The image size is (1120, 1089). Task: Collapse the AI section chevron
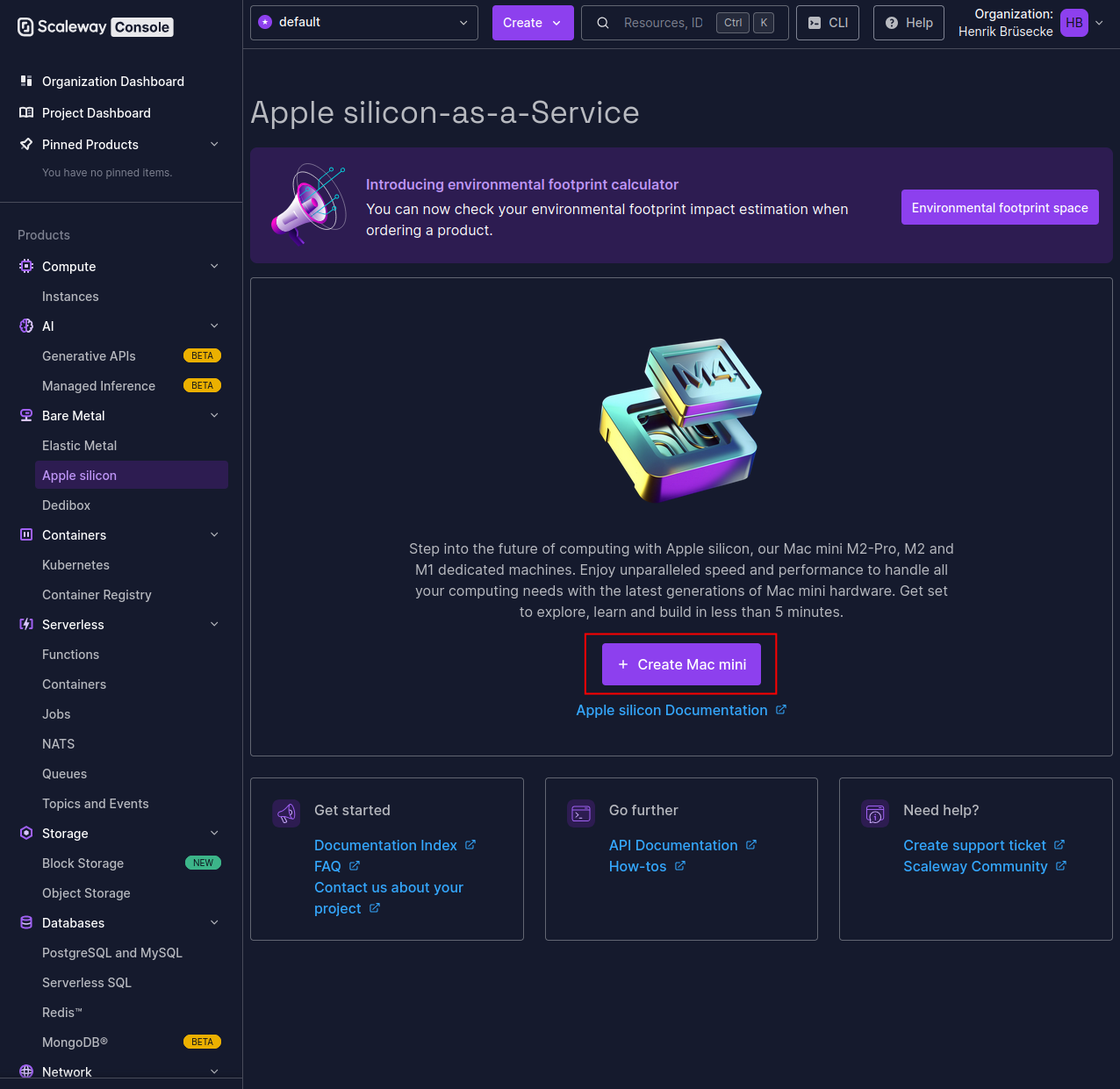[x=214, y=326]
